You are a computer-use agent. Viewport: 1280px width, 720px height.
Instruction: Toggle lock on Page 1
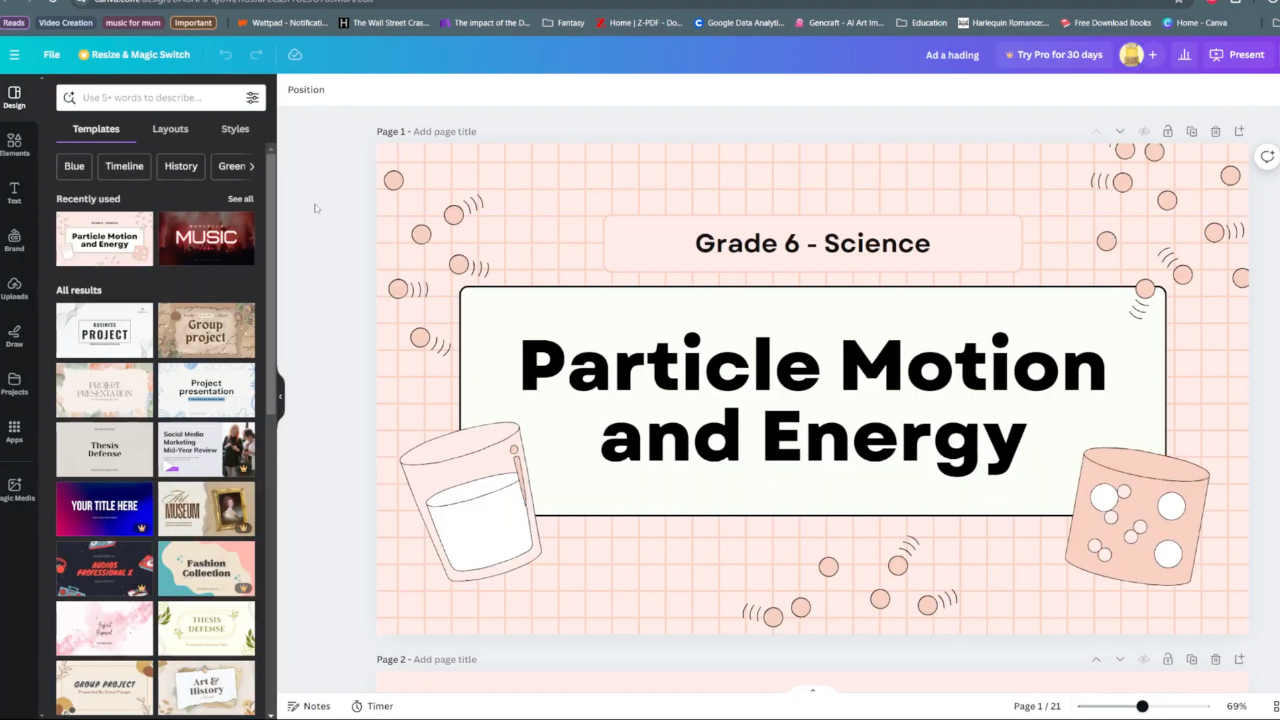pos(1168,131)
